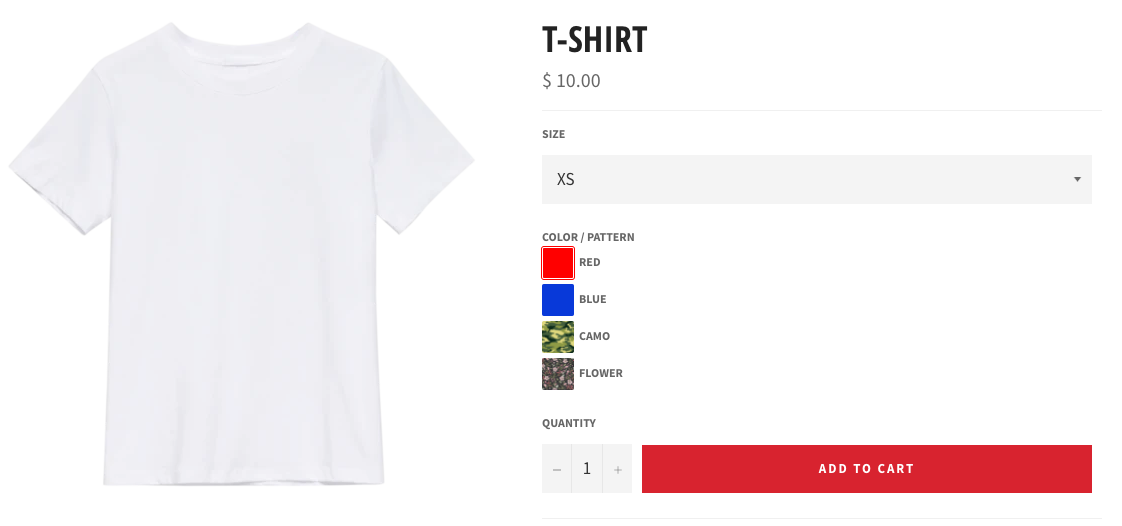Click the RED option label
Screen dimensions: 1122x526
coord(590,262)
